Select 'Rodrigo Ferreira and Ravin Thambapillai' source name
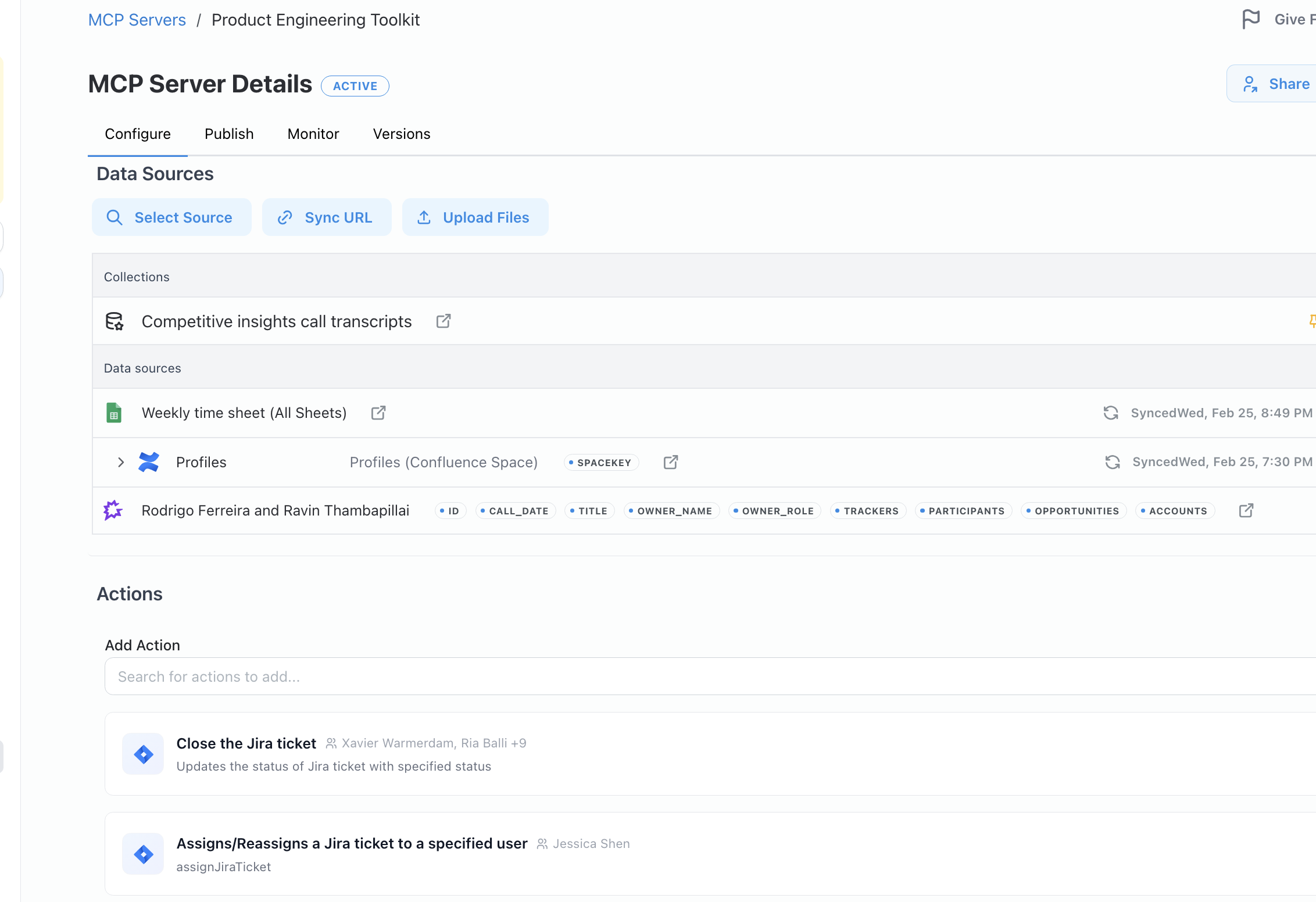 [x=276, y=510]
